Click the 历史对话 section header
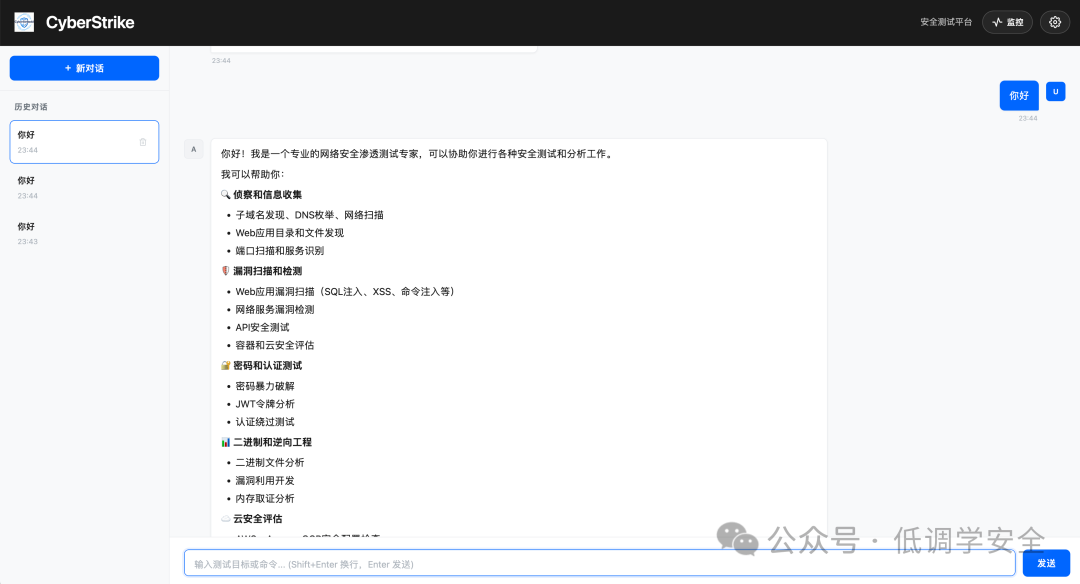 click(31, 107)
